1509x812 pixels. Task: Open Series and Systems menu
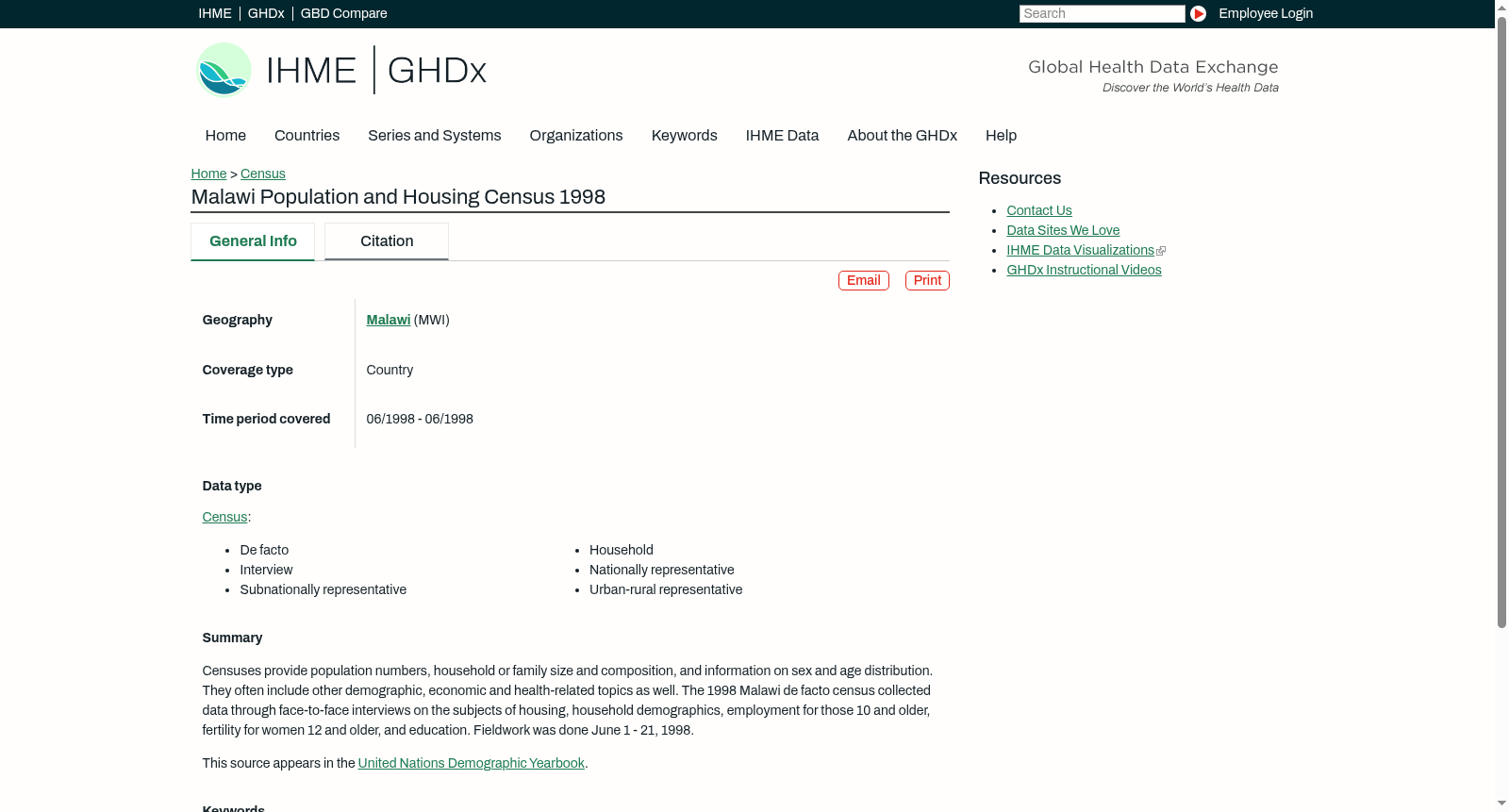click(434, 136)
